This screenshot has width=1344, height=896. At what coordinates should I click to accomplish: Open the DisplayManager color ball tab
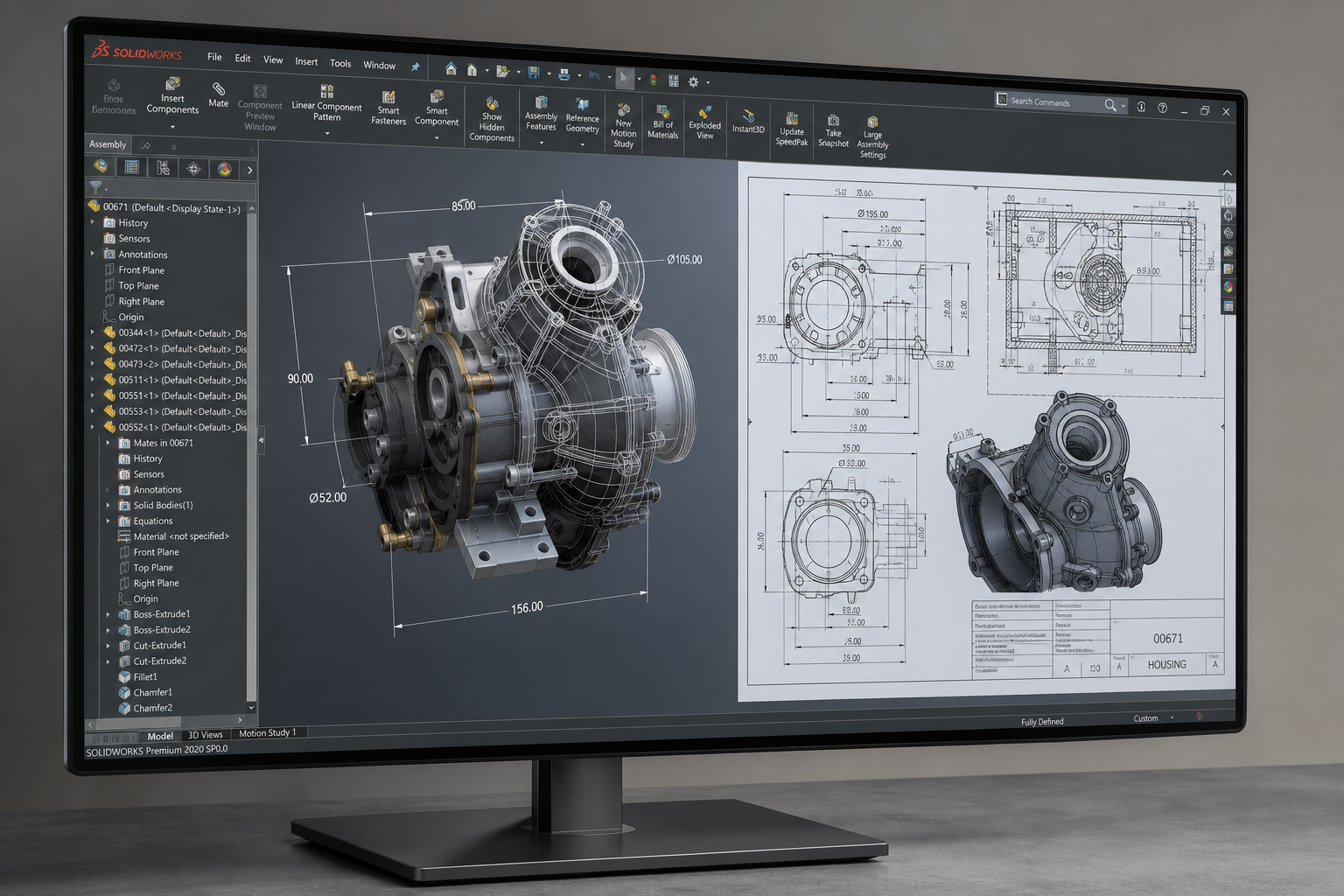[x=224, y=170]
